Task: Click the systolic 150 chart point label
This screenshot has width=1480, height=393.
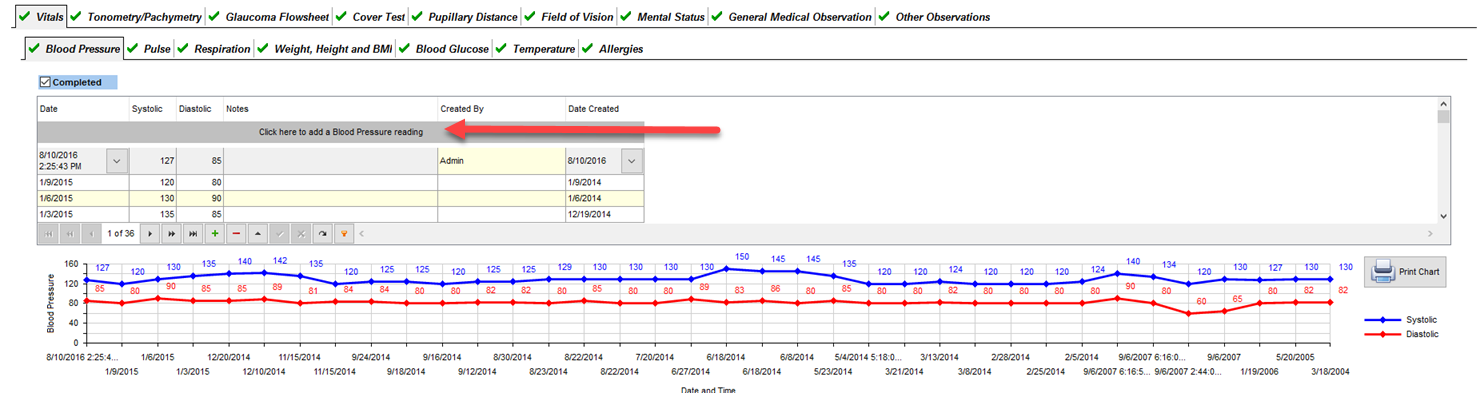Action: coord(742,257)
